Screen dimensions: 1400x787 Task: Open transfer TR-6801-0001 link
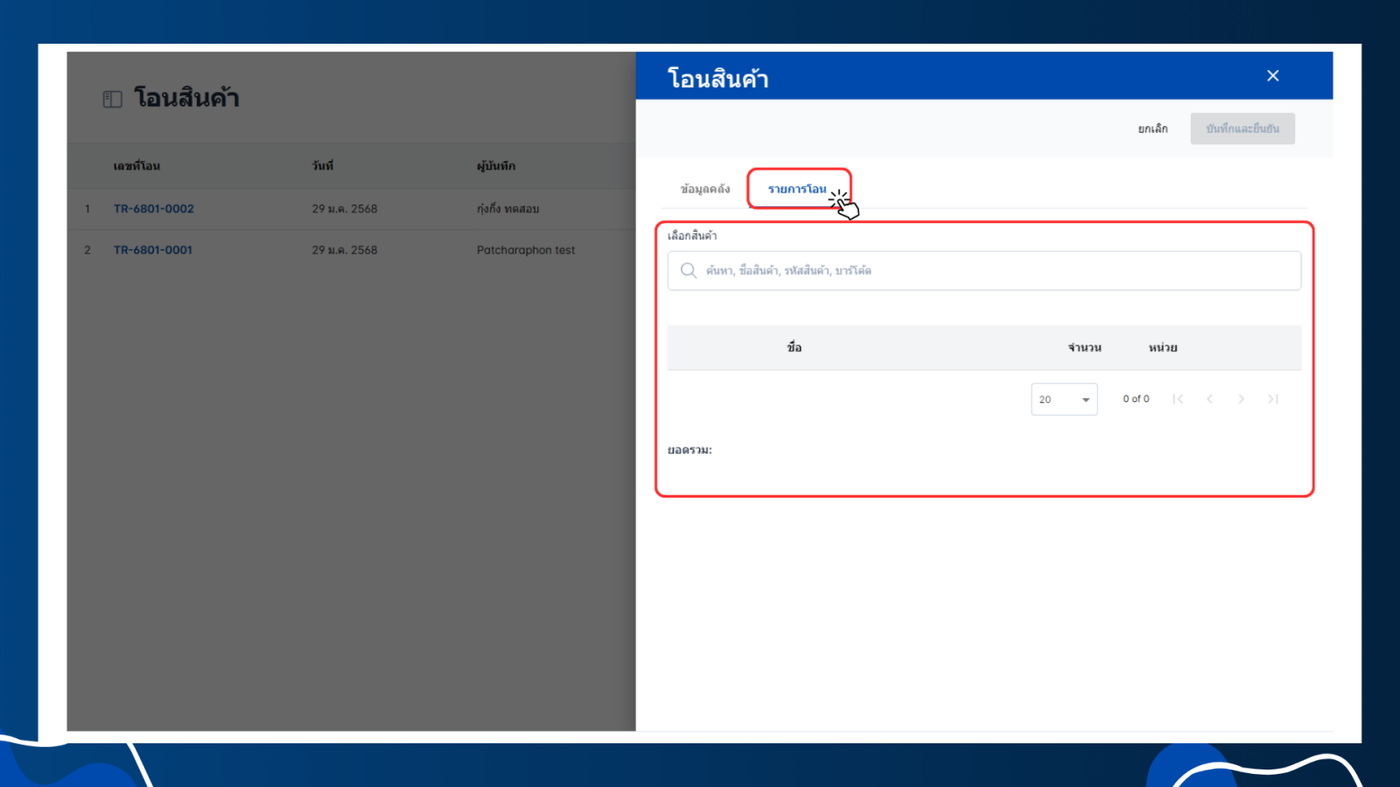click(153, 250)
